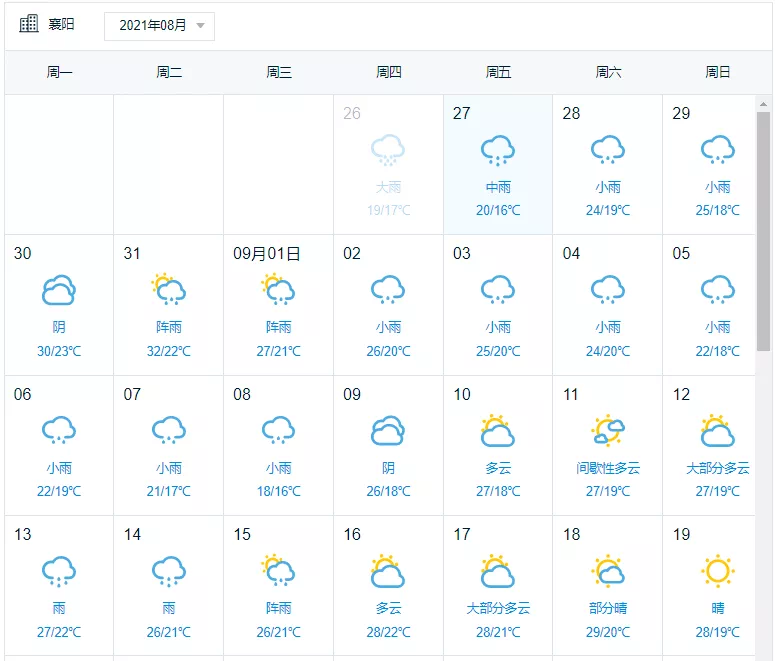The height and width of the screenshot is (661, 775).
Task: Click the 阴 label on day 09
Action: pos(388,468)
